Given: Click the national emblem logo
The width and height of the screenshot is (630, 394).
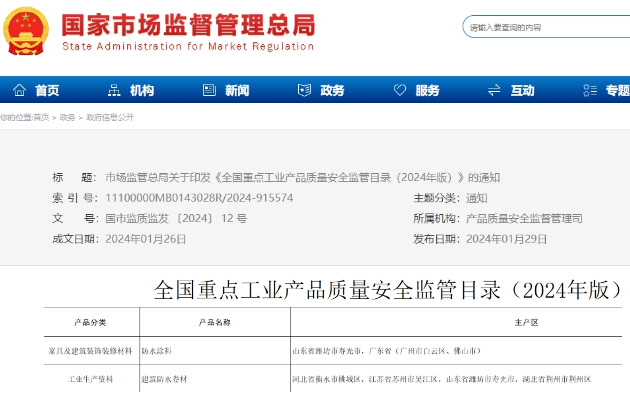Looking at the screenshot, I should click(x=26, y=31).
